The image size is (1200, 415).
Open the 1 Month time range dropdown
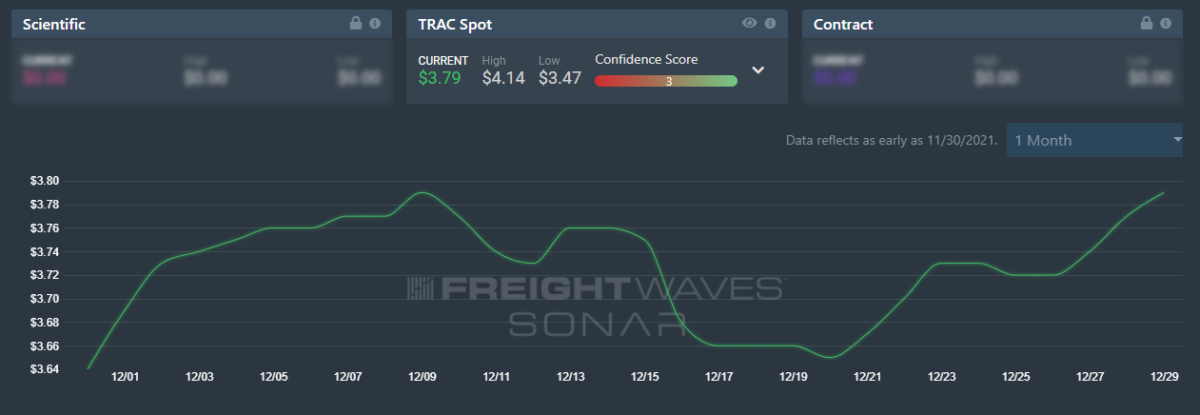tap(1094, 141)
